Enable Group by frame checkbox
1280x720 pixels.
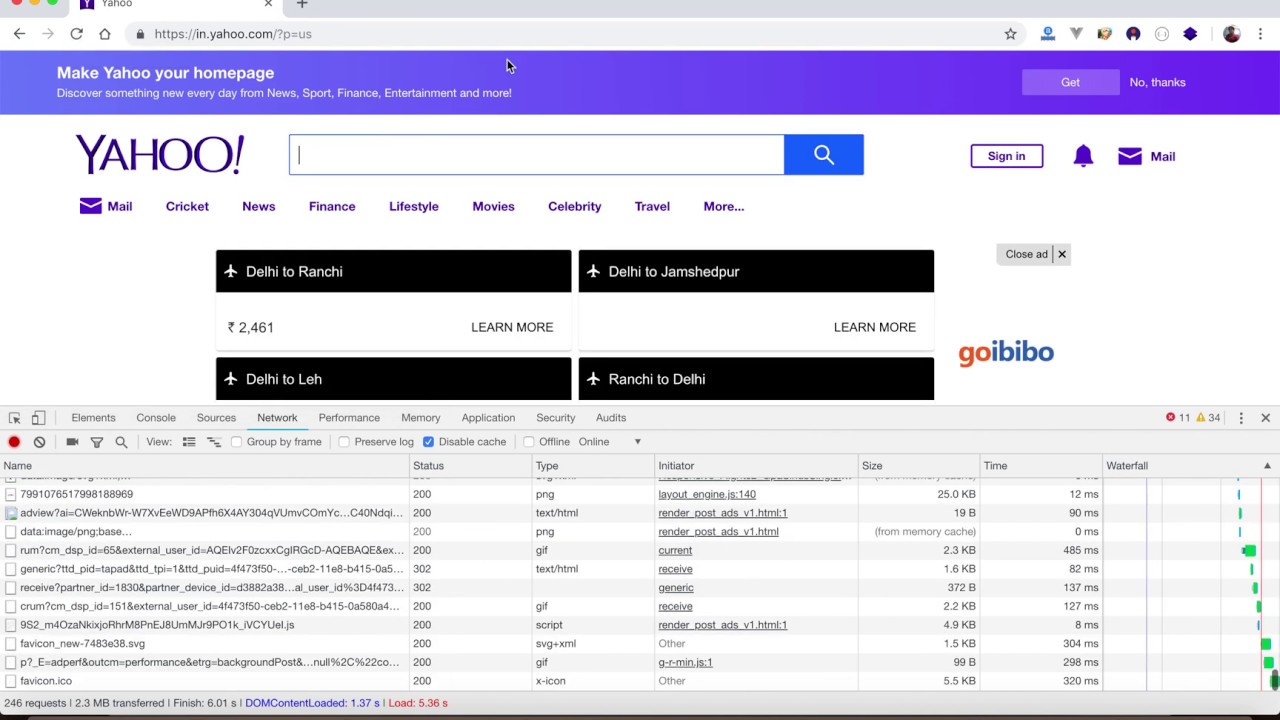click(x=237, y=442)
